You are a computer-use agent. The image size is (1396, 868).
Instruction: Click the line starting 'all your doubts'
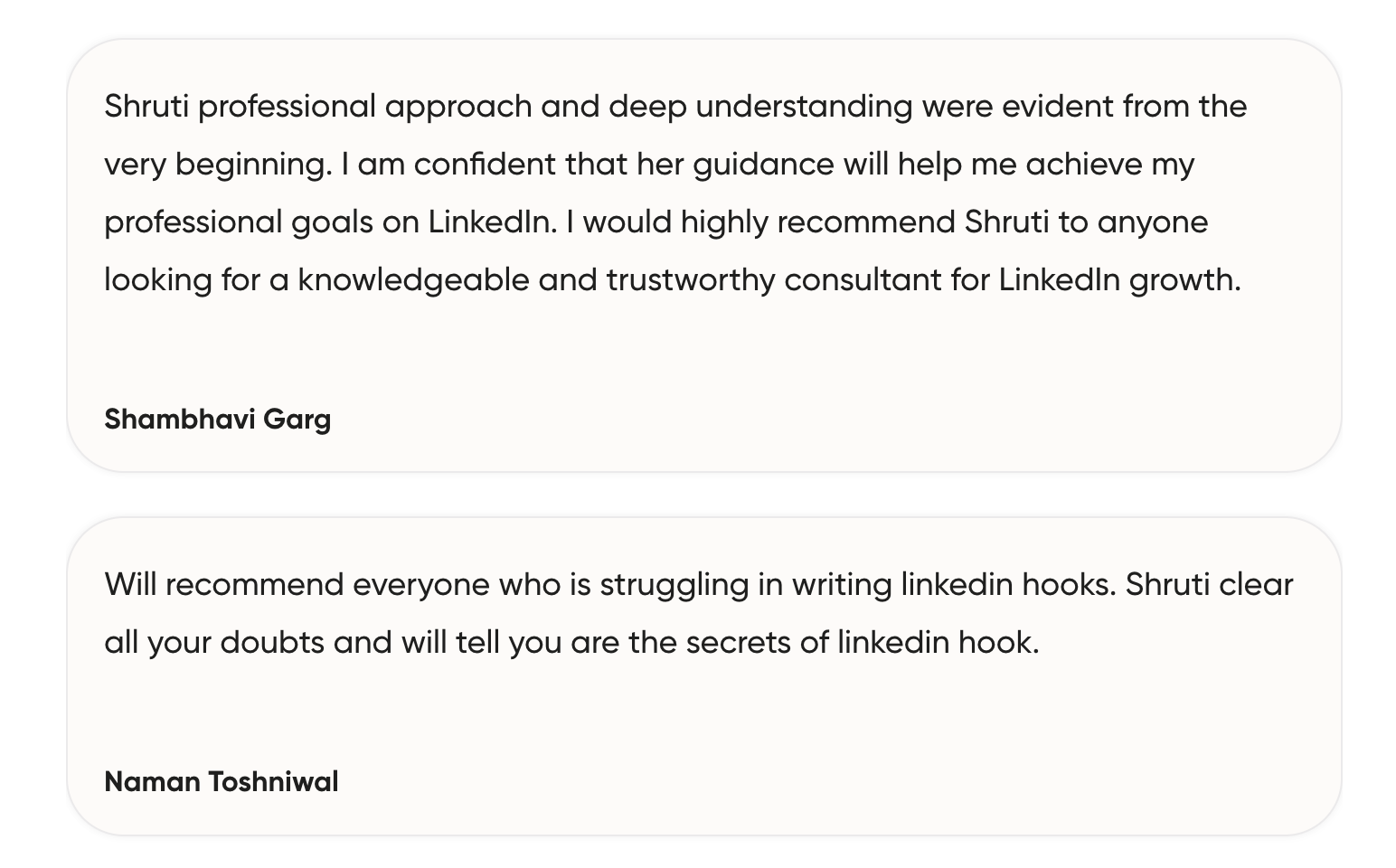point(572,643)
